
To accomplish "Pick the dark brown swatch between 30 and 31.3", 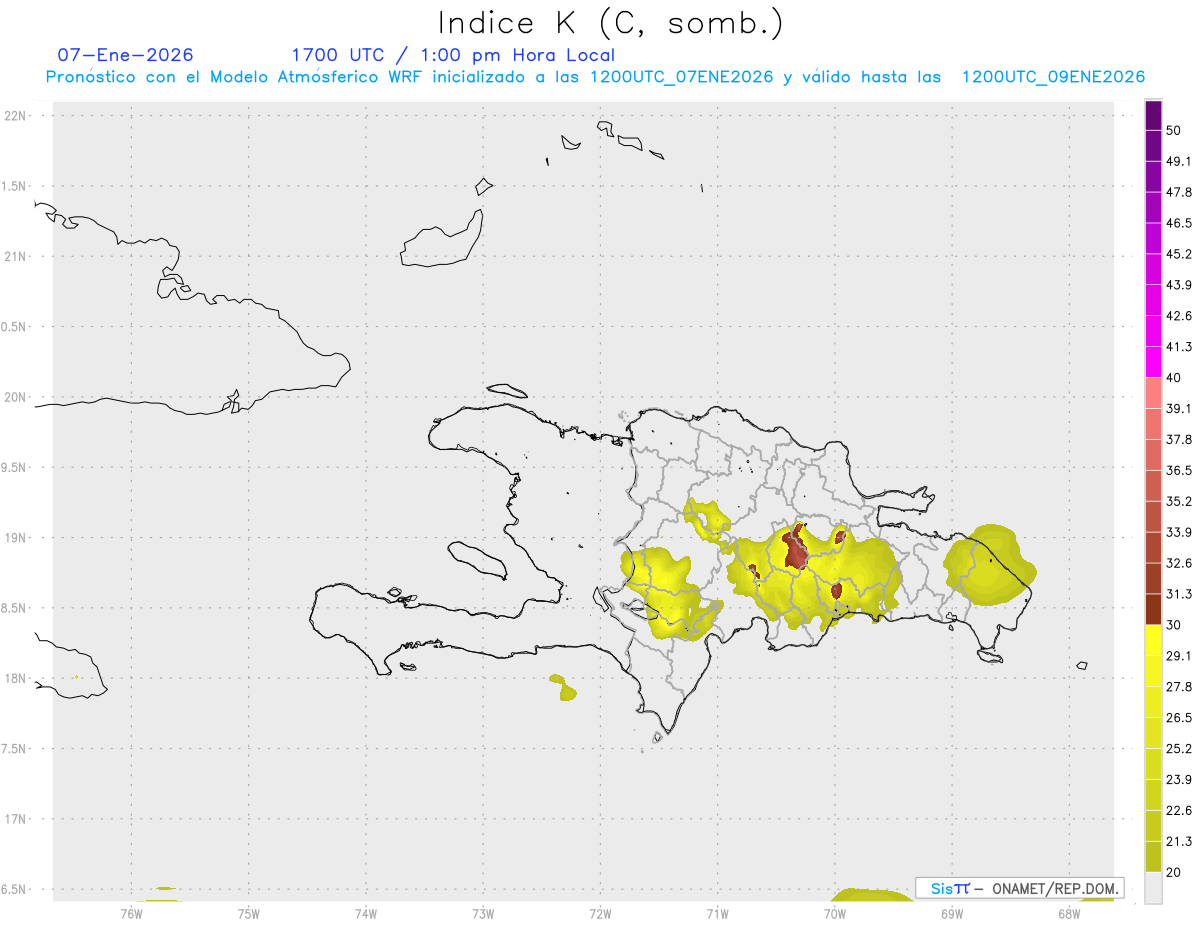I will [x=1153, y=609].
